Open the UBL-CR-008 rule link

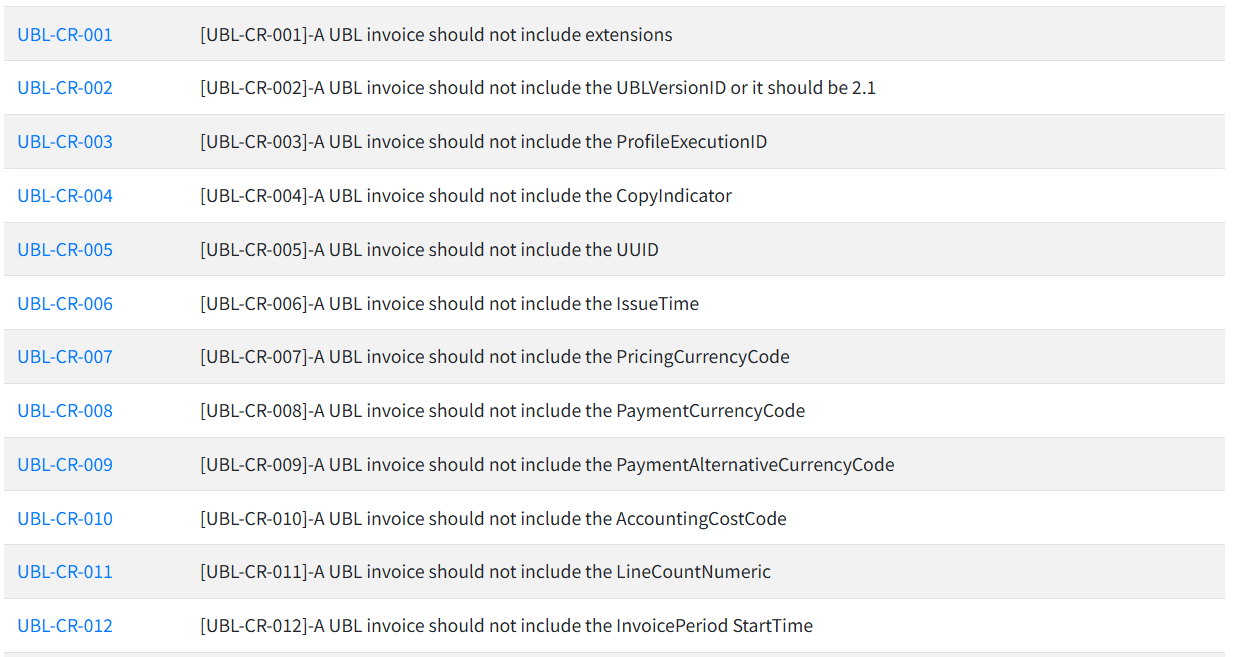pyautogui.click(x=65, y=411)
